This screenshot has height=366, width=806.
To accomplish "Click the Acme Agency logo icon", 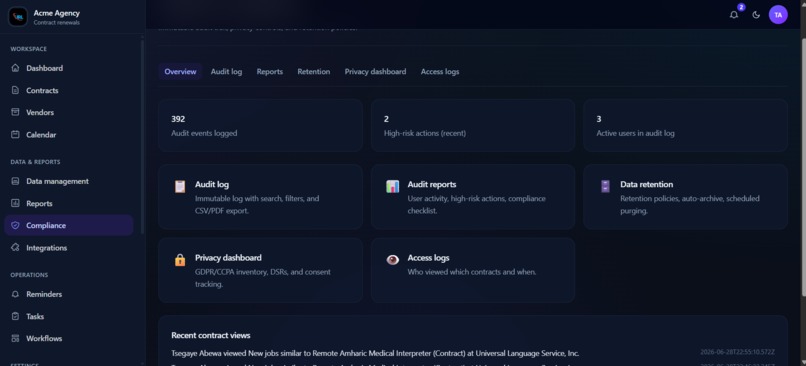I will (x=18, y=16).
